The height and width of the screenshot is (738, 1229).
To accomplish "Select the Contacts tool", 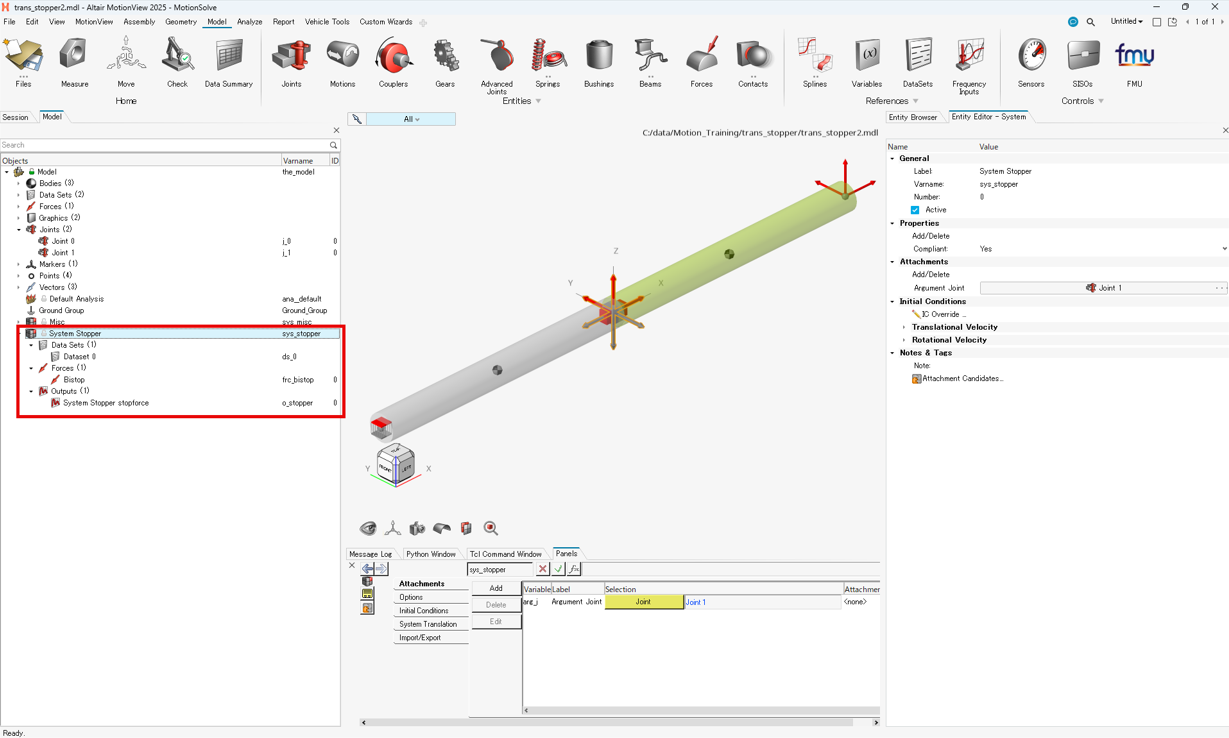I will [x=753, y=62].
